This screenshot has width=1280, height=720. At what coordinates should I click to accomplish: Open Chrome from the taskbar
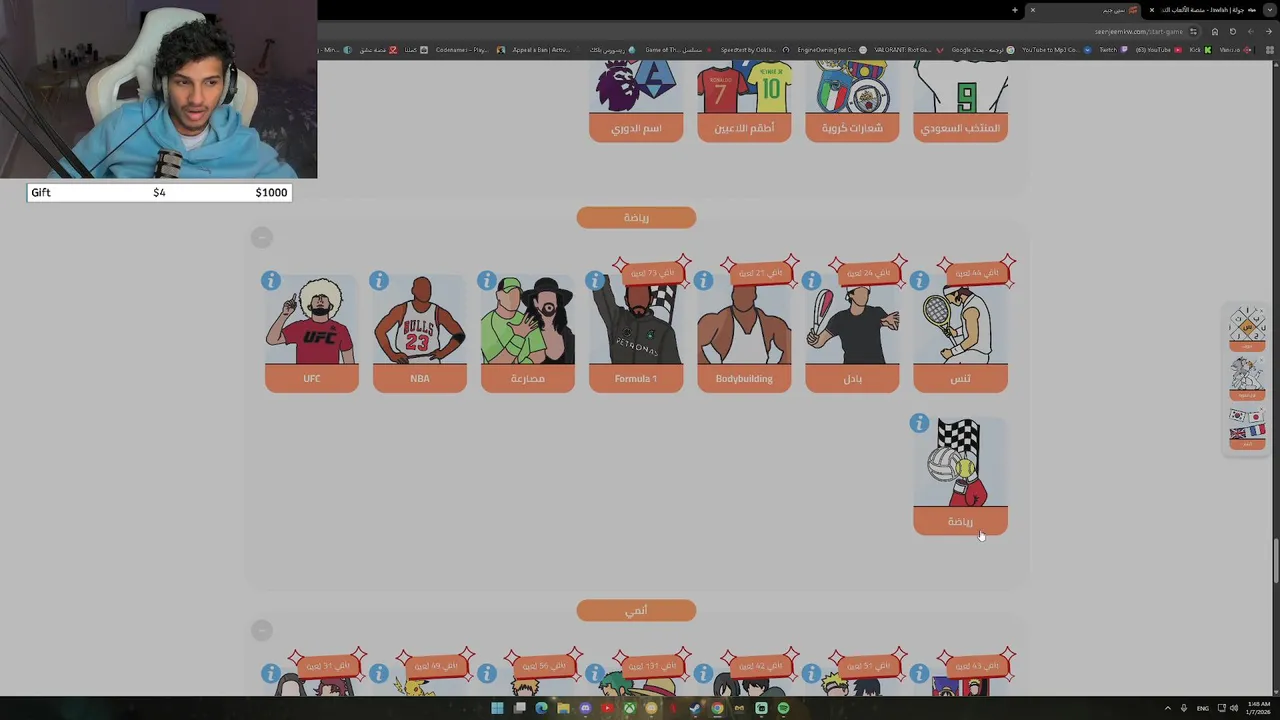tap(717, 708)
